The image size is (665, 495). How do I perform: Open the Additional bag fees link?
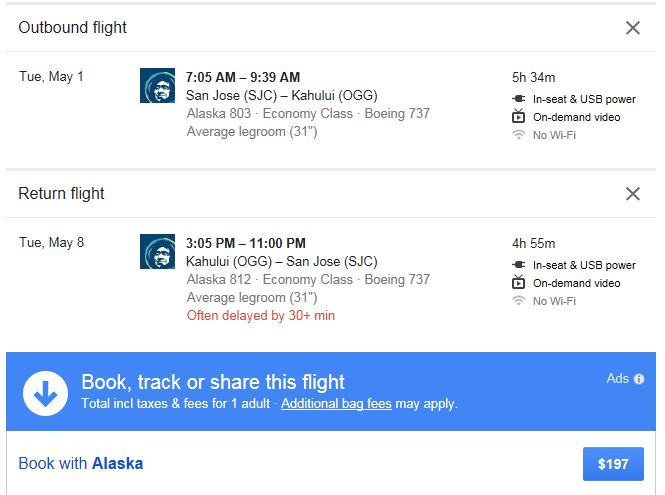click(335, 404)
